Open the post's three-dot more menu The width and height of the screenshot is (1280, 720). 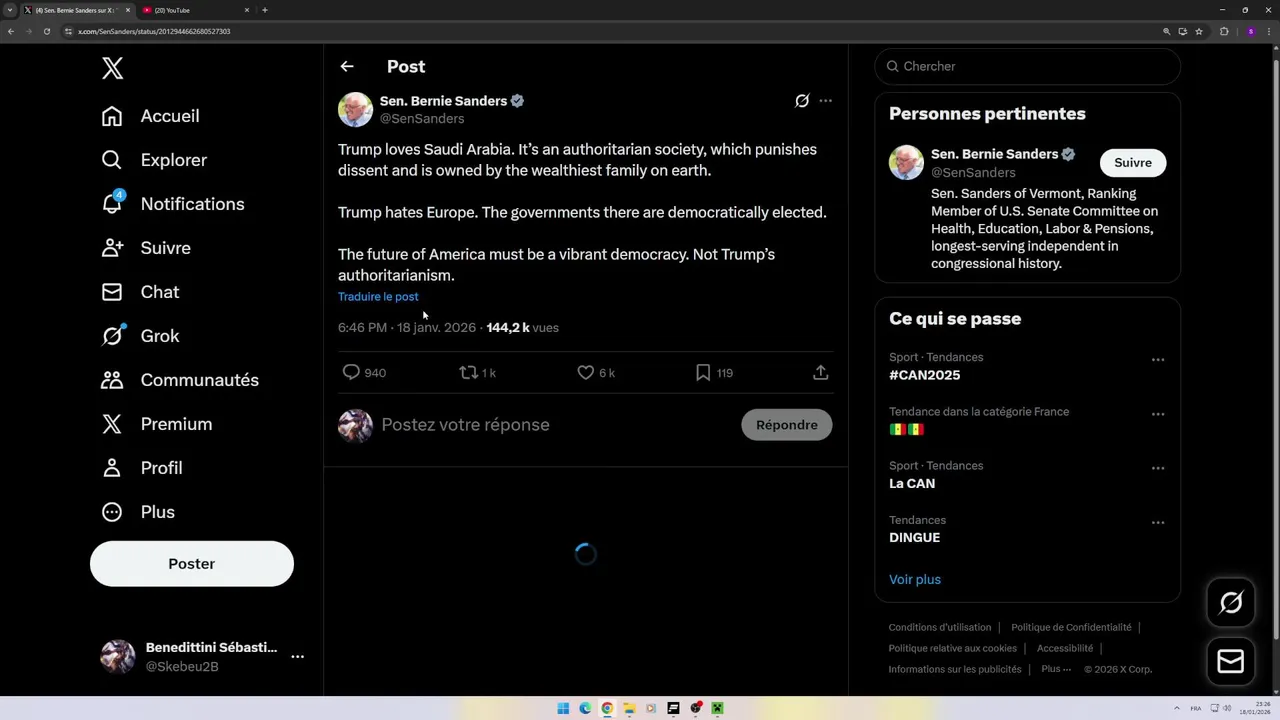click(825, 101)
